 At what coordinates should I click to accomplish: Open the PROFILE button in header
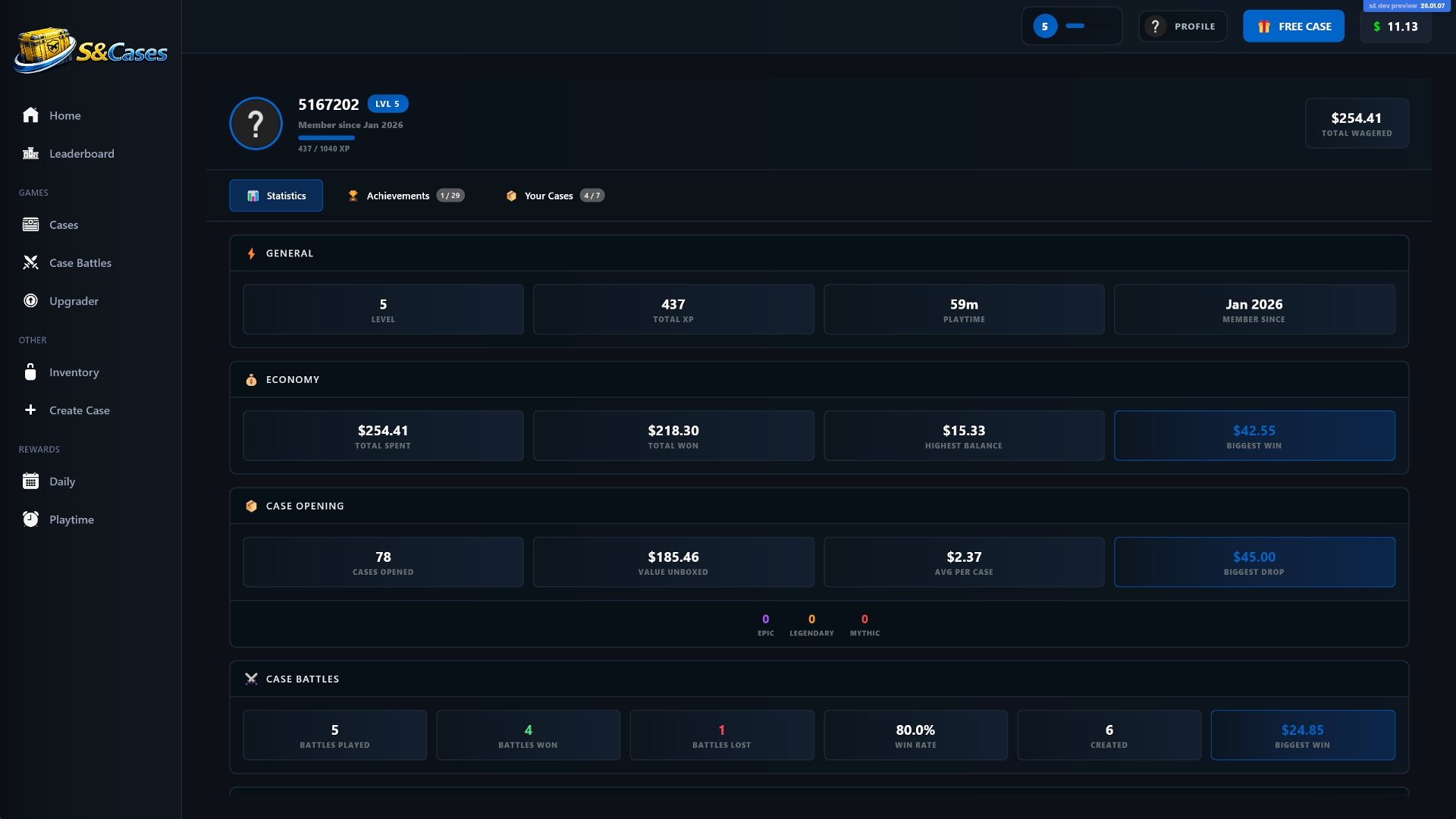pos(1182,27)
